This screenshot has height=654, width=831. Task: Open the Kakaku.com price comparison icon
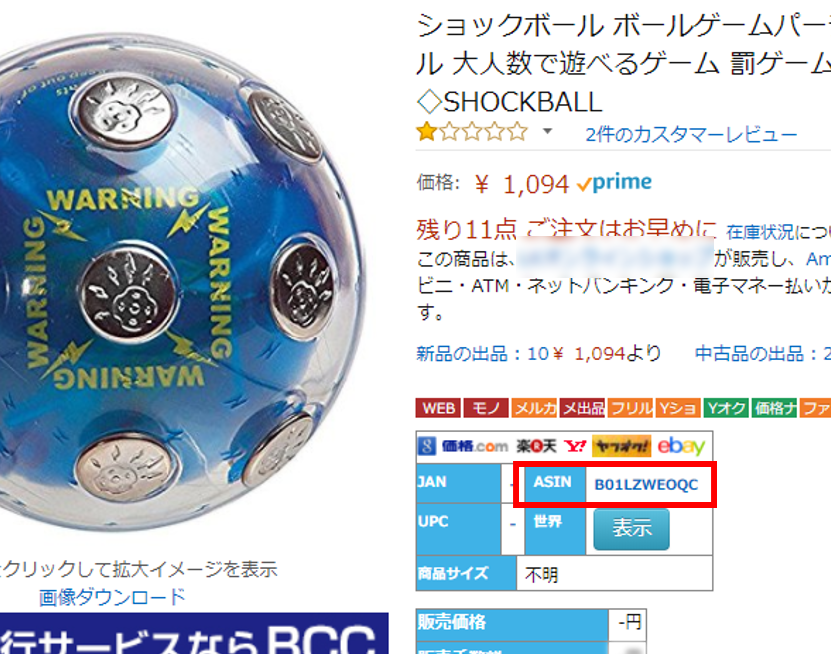pos(475,446)
